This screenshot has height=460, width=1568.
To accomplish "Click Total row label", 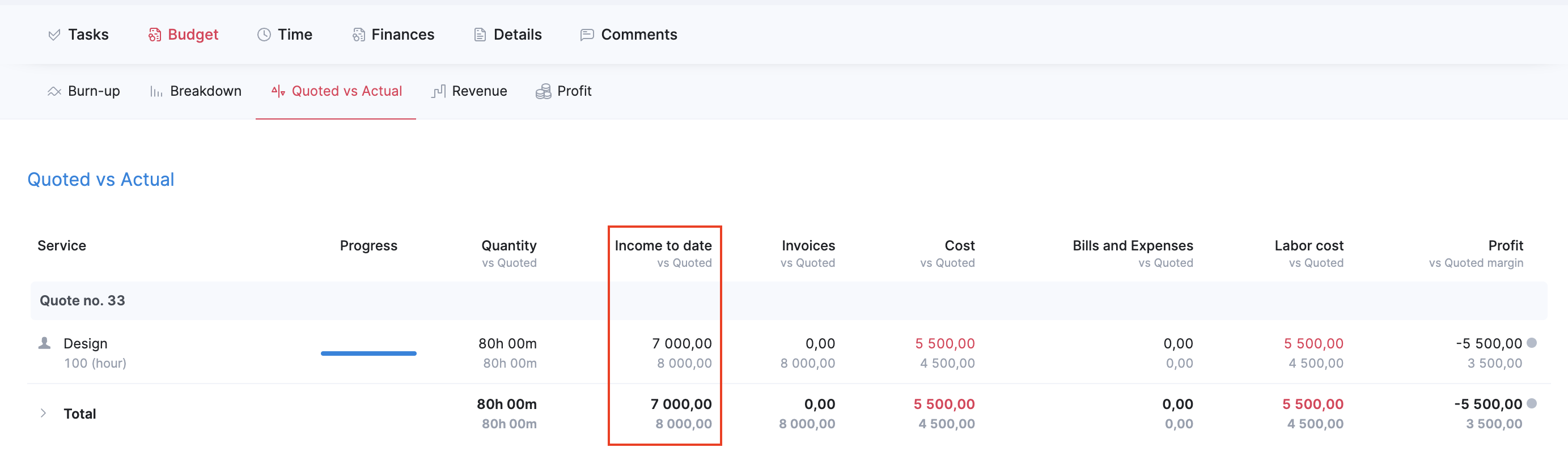I will (80, 414).
